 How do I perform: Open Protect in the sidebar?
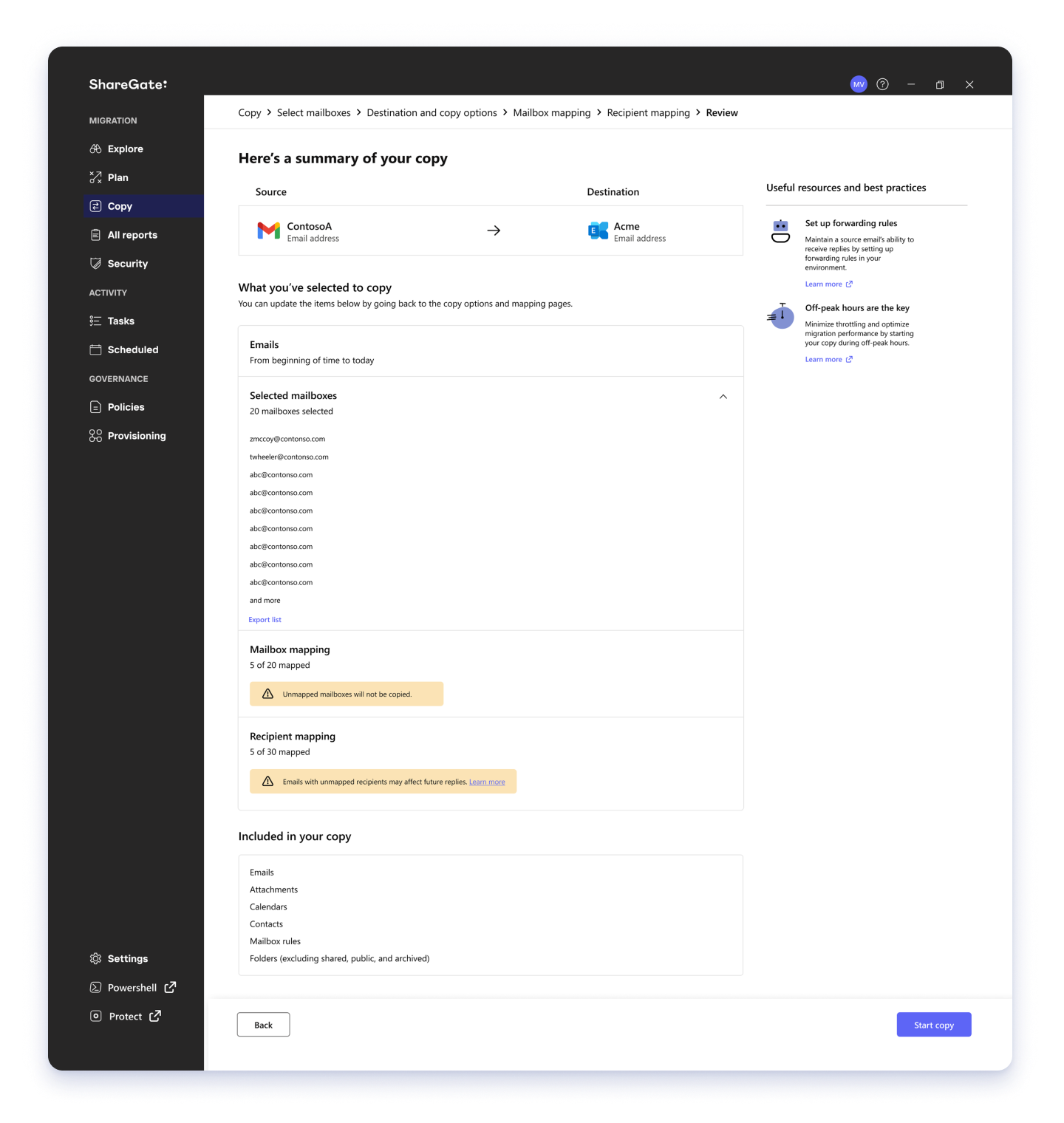tap(126, 1016)
